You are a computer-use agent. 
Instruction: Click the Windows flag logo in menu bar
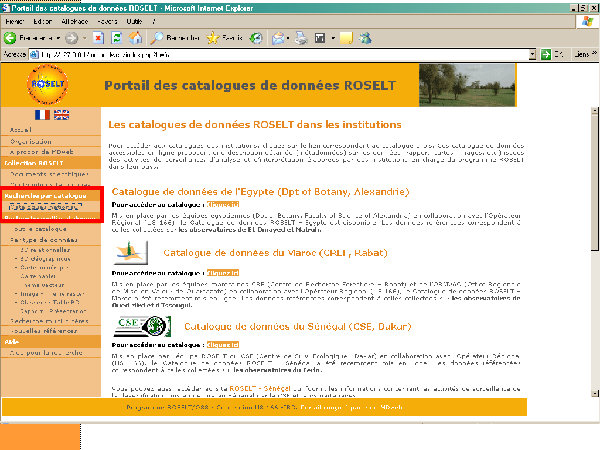click(587, 21)
